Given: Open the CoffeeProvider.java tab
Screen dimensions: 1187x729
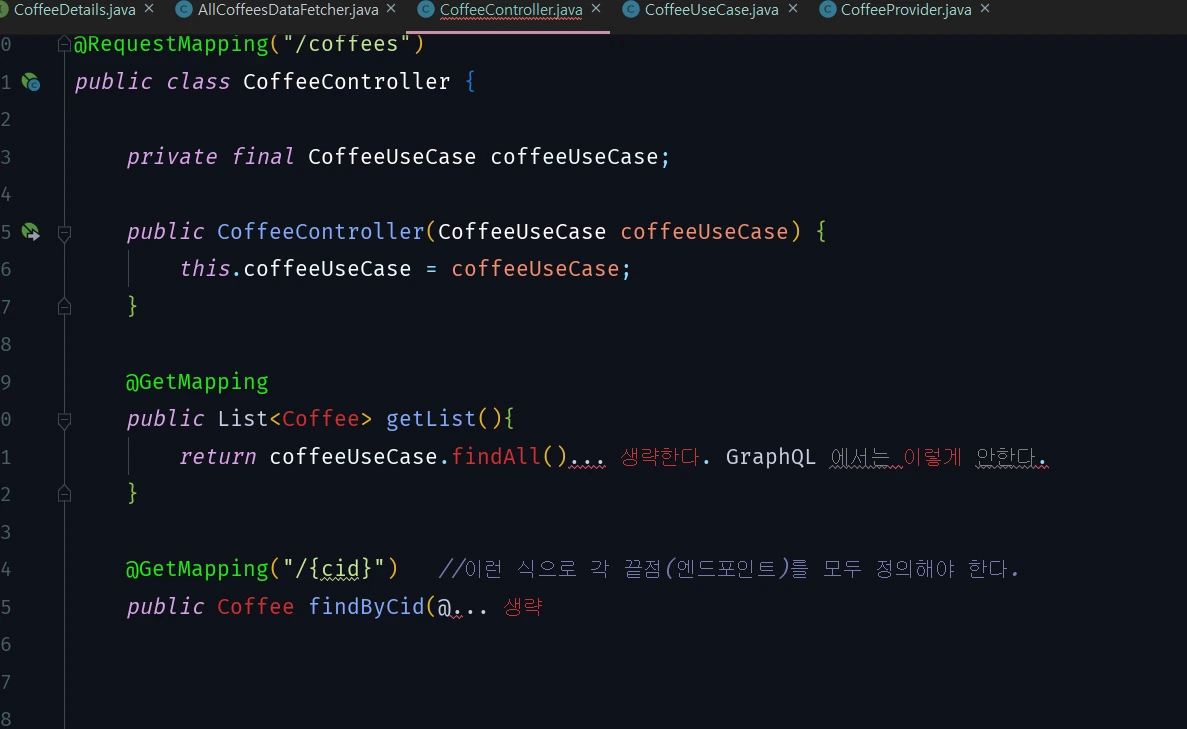Looking at the screenshot, I should click(906, 10).
